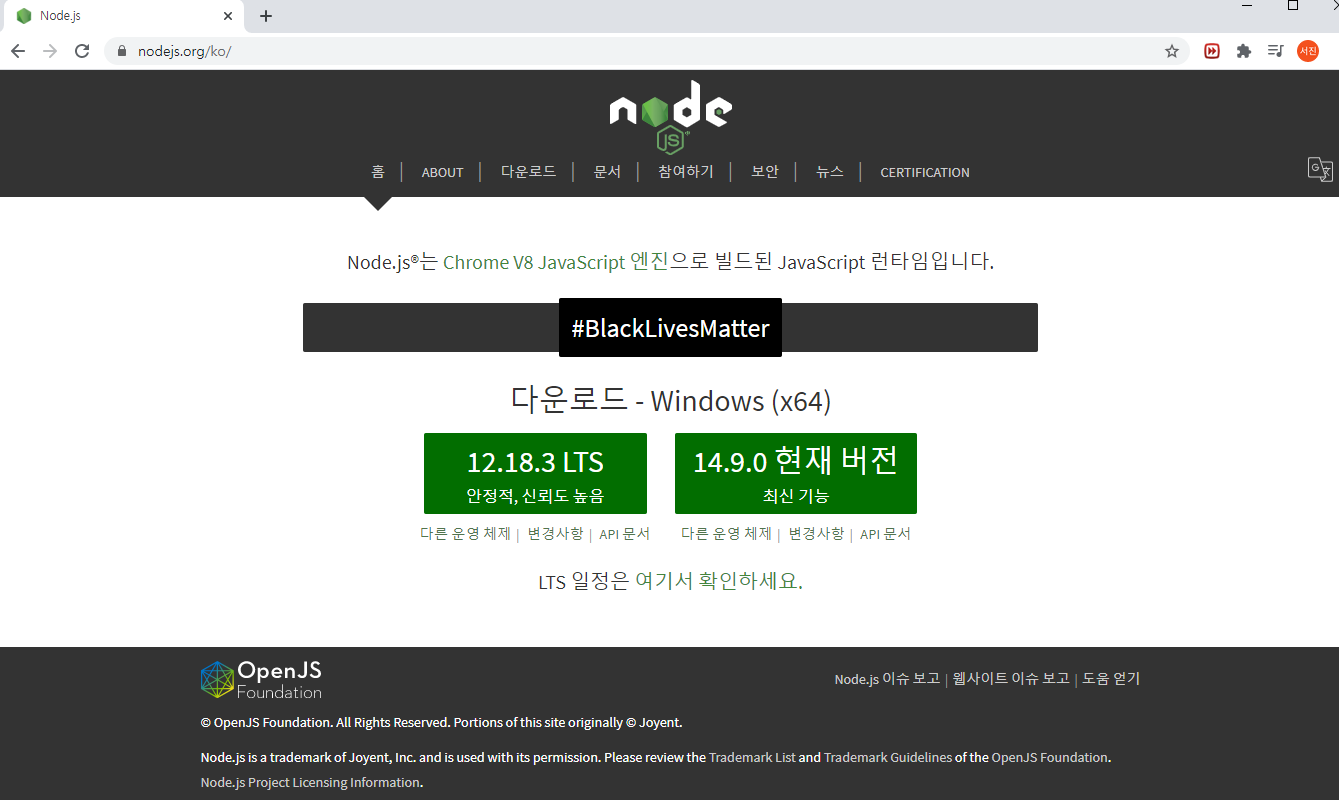
Task: Open a new tab with plus button
Action: (x=266, y=16)
